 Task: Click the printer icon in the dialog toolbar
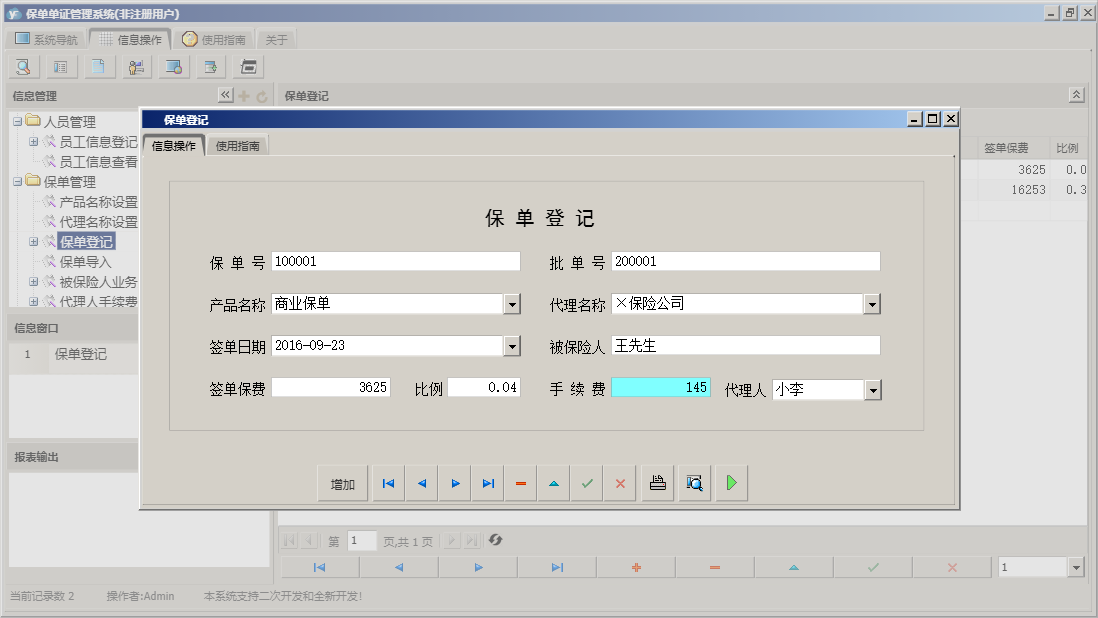[x=658, y=484]
